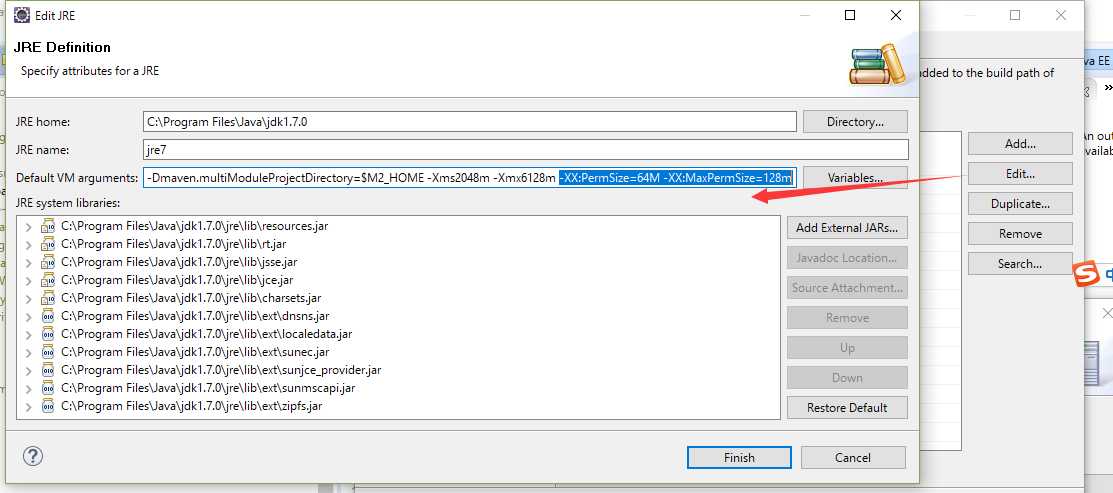Click Remove in the background Preferences window
1113x493 pixels.
[1020, 233]
